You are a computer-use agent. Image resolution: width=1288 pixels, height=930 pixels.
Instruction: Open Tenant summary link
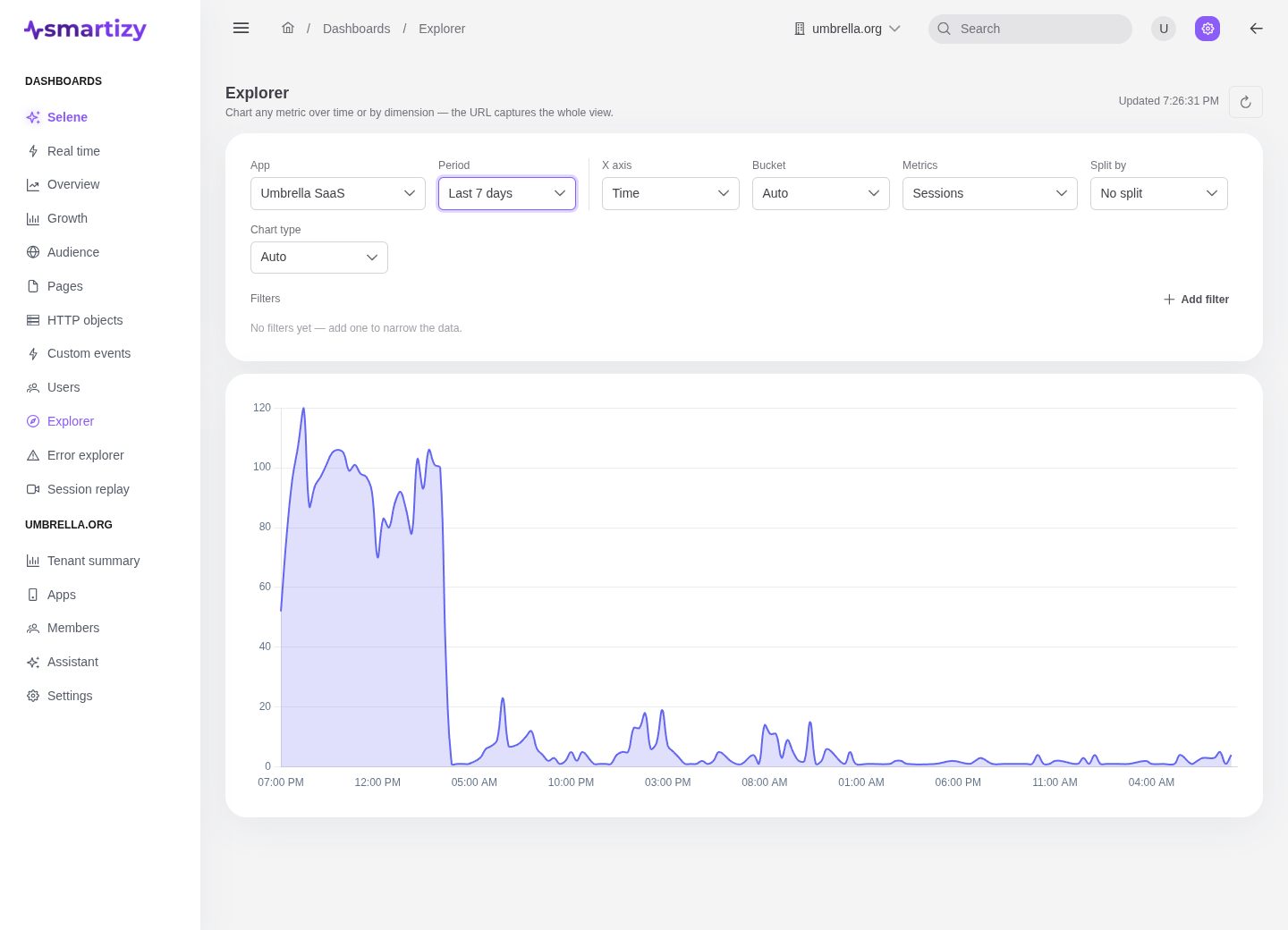click(x=94, y=561)
